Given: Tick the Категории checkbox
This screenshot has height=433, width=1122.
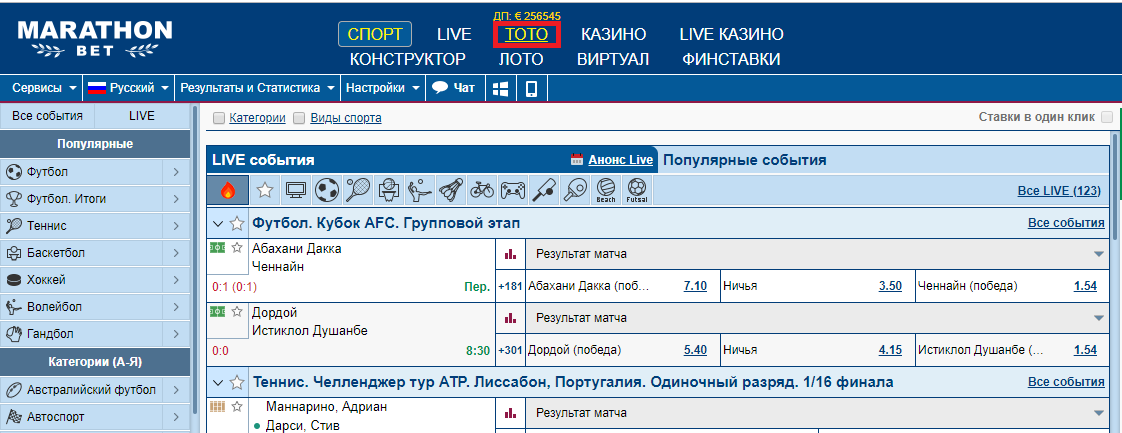Looking at the screenshot, I should pyautogui.click(x=219, y=118).
